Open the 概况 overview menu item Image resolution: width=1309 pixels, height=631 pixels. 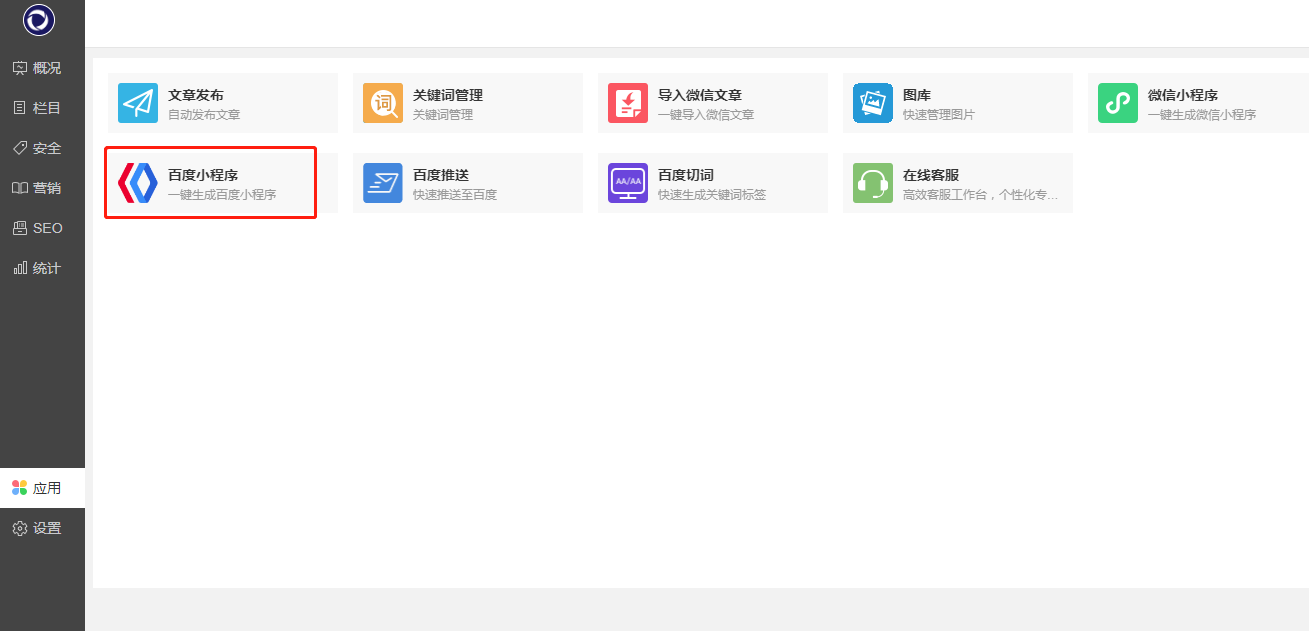click(42, 68)
